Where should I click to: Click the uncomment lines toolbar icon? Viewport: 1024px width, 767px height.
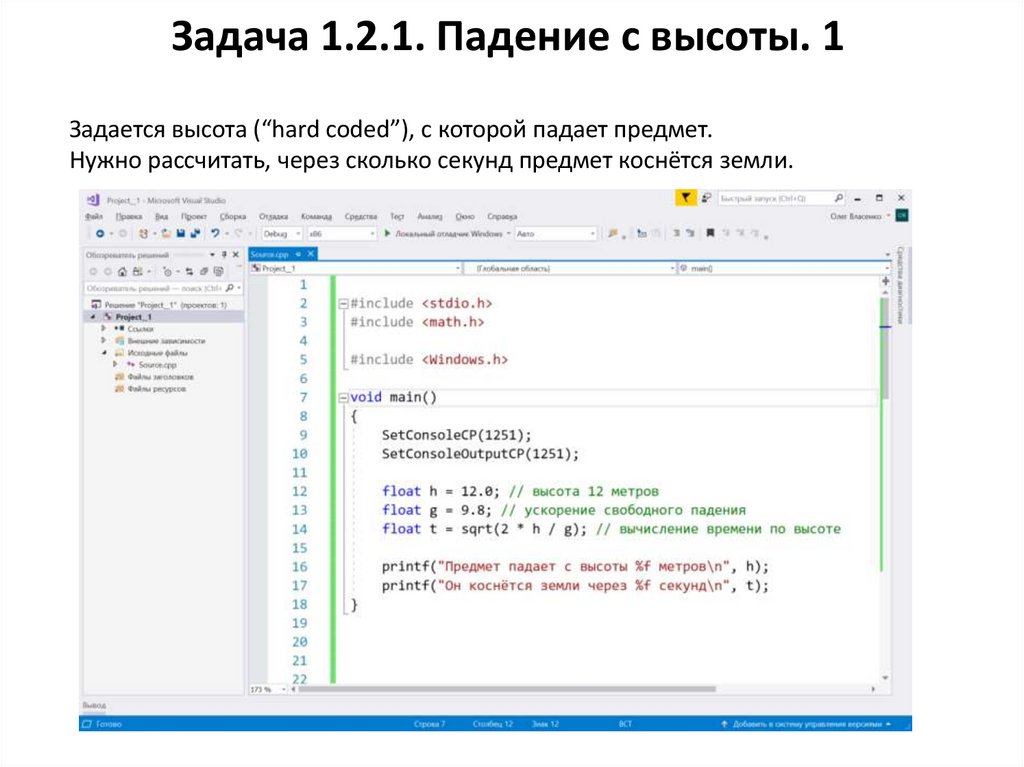690,233
